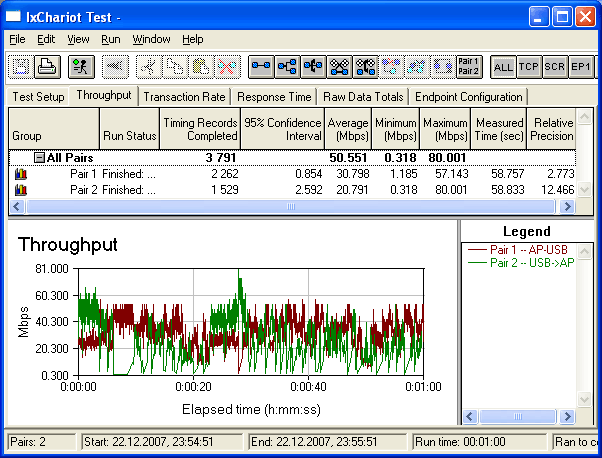Image resolution: width=602 pixels, height=458 pixels.
Task: Click the Maximum (Mbps) column header
Action: (445, 129)
